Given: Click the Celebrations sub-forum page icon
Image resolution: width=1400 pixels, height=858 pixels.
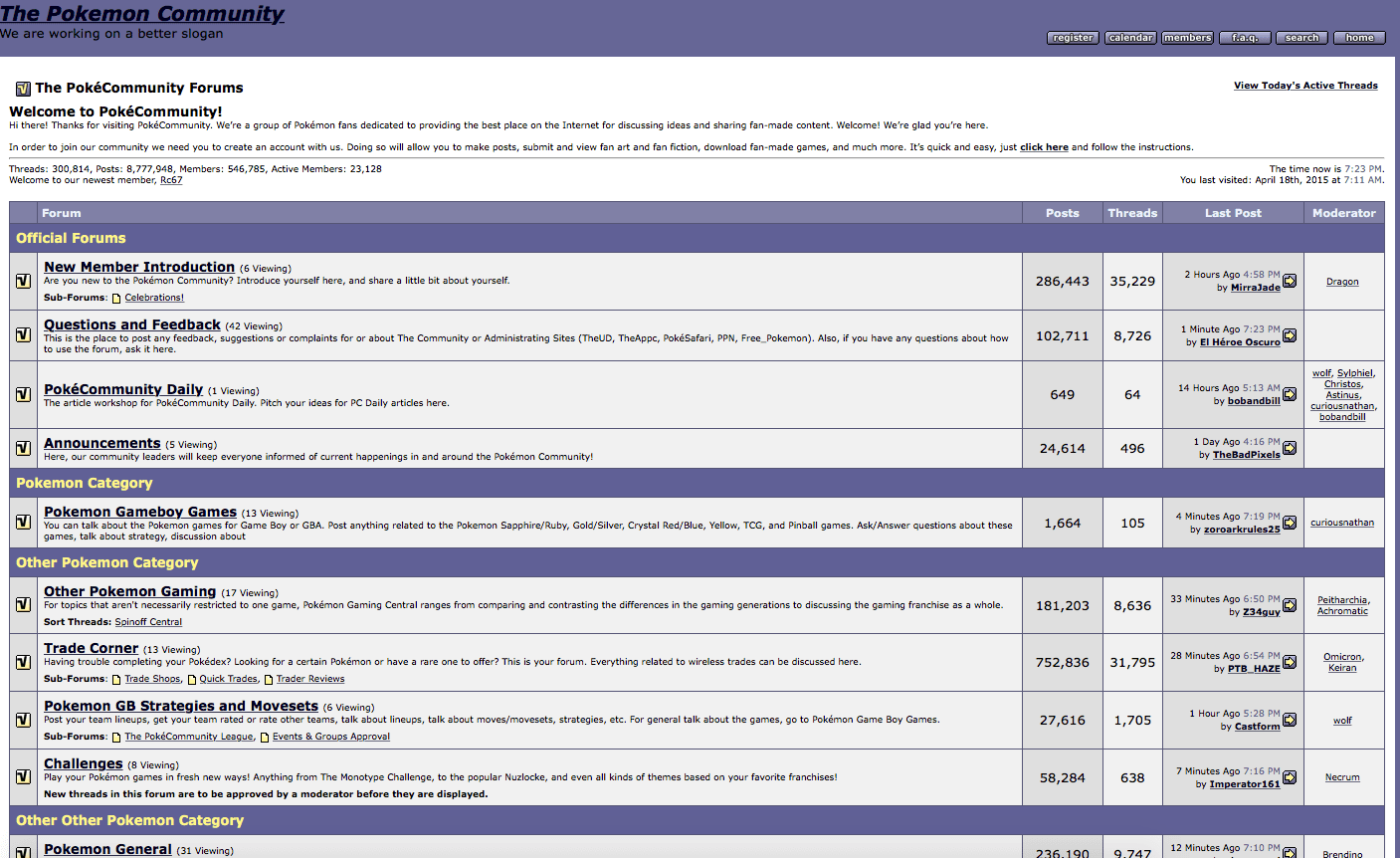Looking at the screenshot, I should 116,298.
